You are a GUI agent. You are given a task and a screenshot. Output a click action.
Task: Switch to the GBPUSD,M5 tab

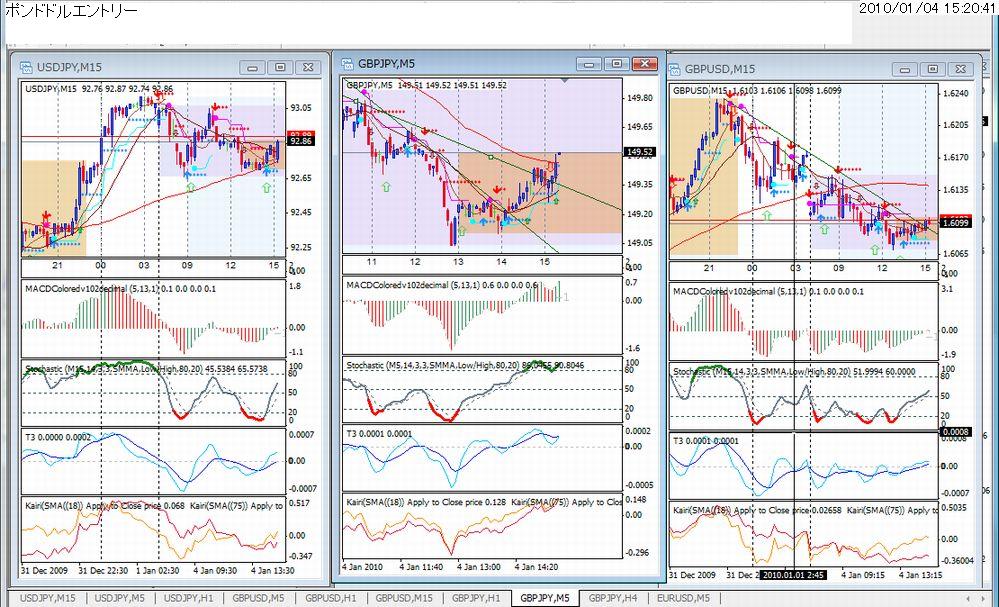click(x=258, y=598)
